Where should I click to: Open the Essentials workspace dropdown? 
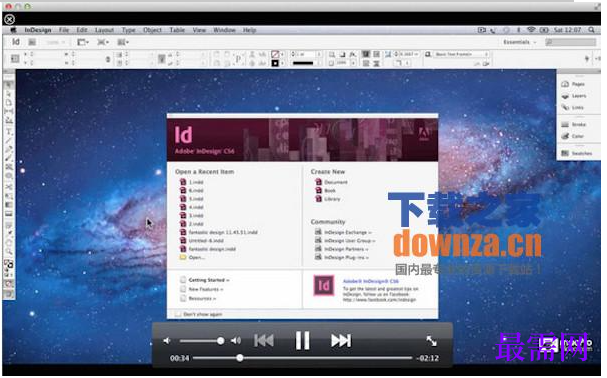(x=520, y=42)
